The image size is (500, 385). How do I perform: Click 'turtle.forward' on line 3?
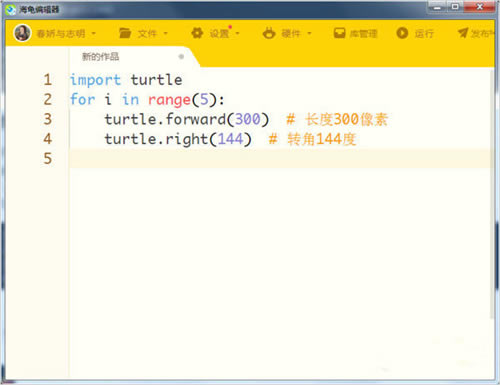[x=165, y=119]
